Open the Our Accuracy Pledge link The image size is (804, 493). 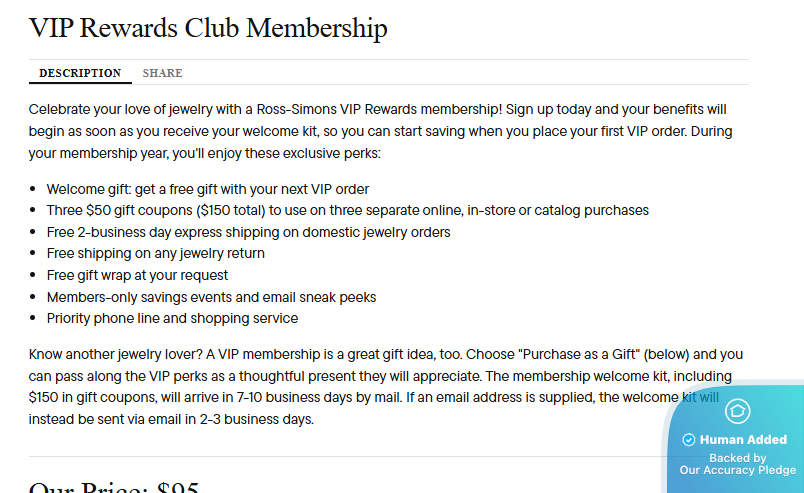click(x=737, y=470)
